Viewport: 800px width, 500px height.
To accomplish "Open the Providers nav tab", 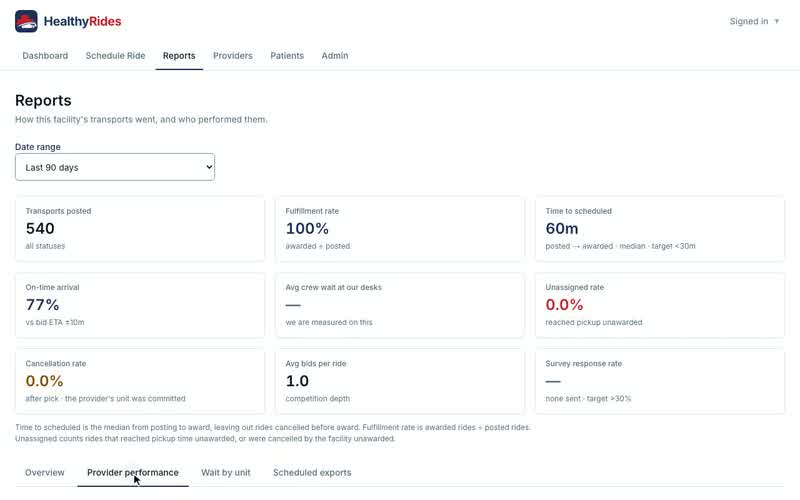I will click(233, 56).
